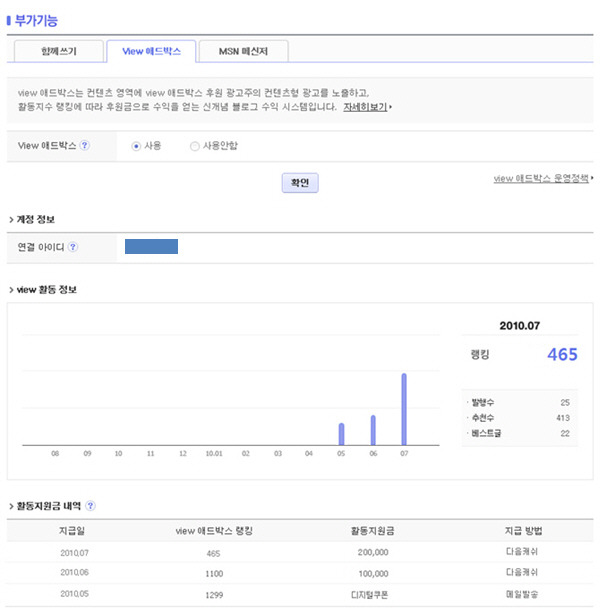Click the 200,000 amount cell
The width and height of the screenshot is (600, 613).
(x=373, y=552)
